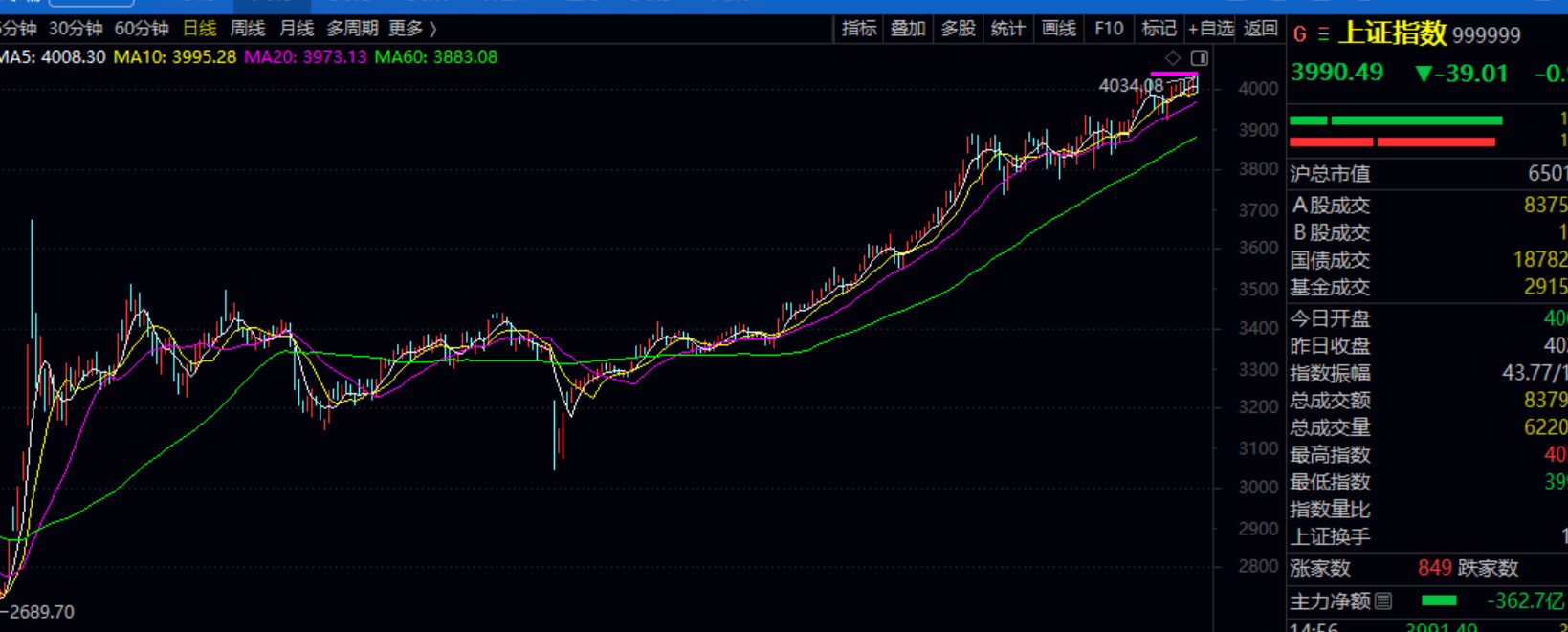Expand the 更多 periods menu
1568x632 pixels.
(412, 29)
